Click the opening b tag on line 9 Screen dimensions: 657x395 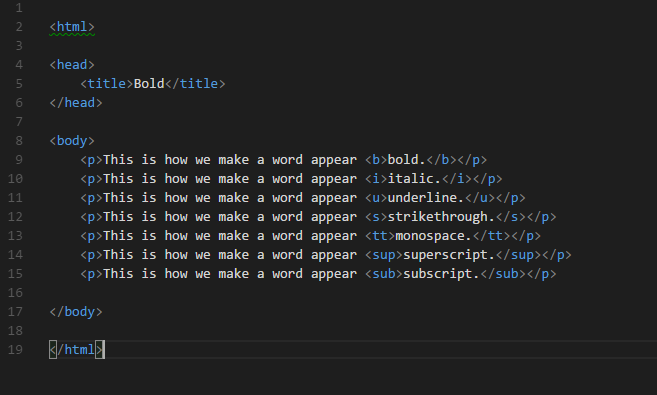tap(376, 160)
